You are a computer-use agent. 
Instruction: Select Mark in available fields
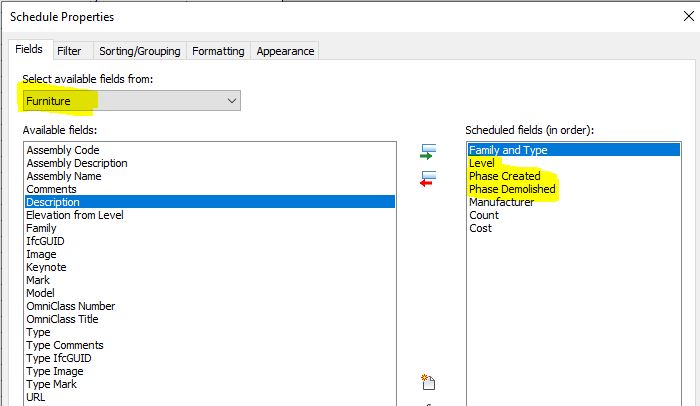pos(210,280)
